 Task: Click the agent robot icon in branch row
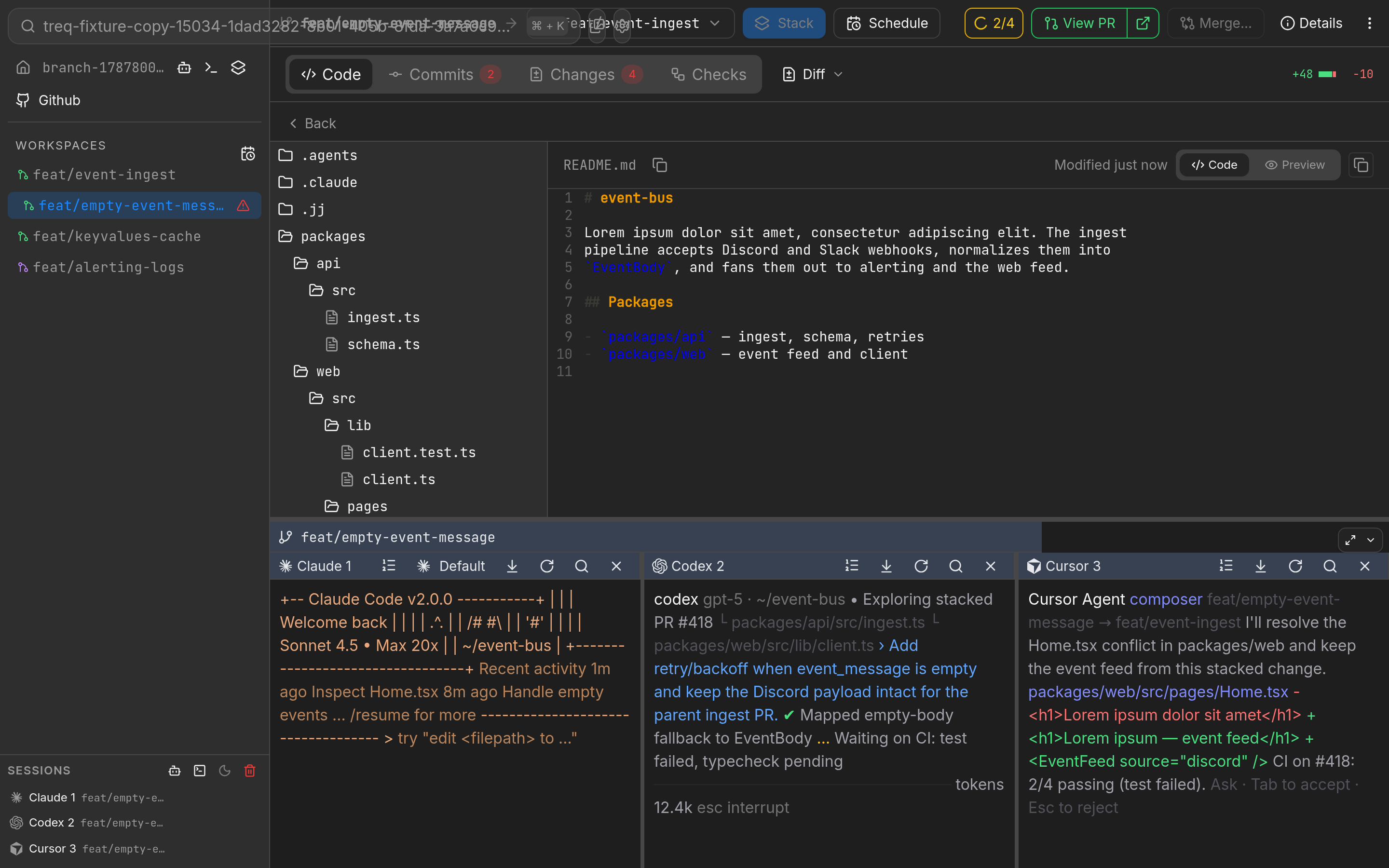[184, 68]
